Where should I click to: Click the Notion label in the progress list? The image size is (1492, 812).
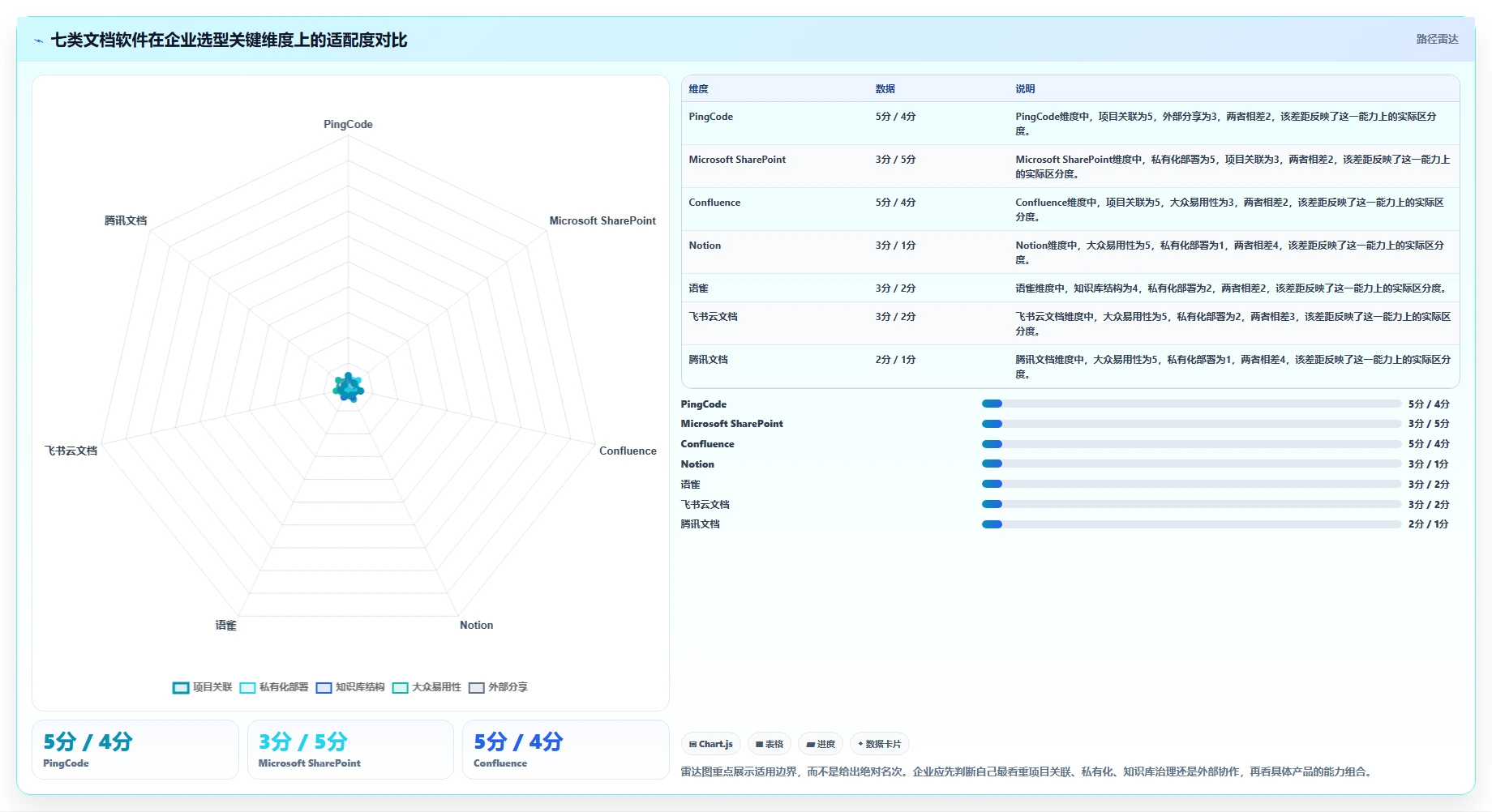point(697,464)
